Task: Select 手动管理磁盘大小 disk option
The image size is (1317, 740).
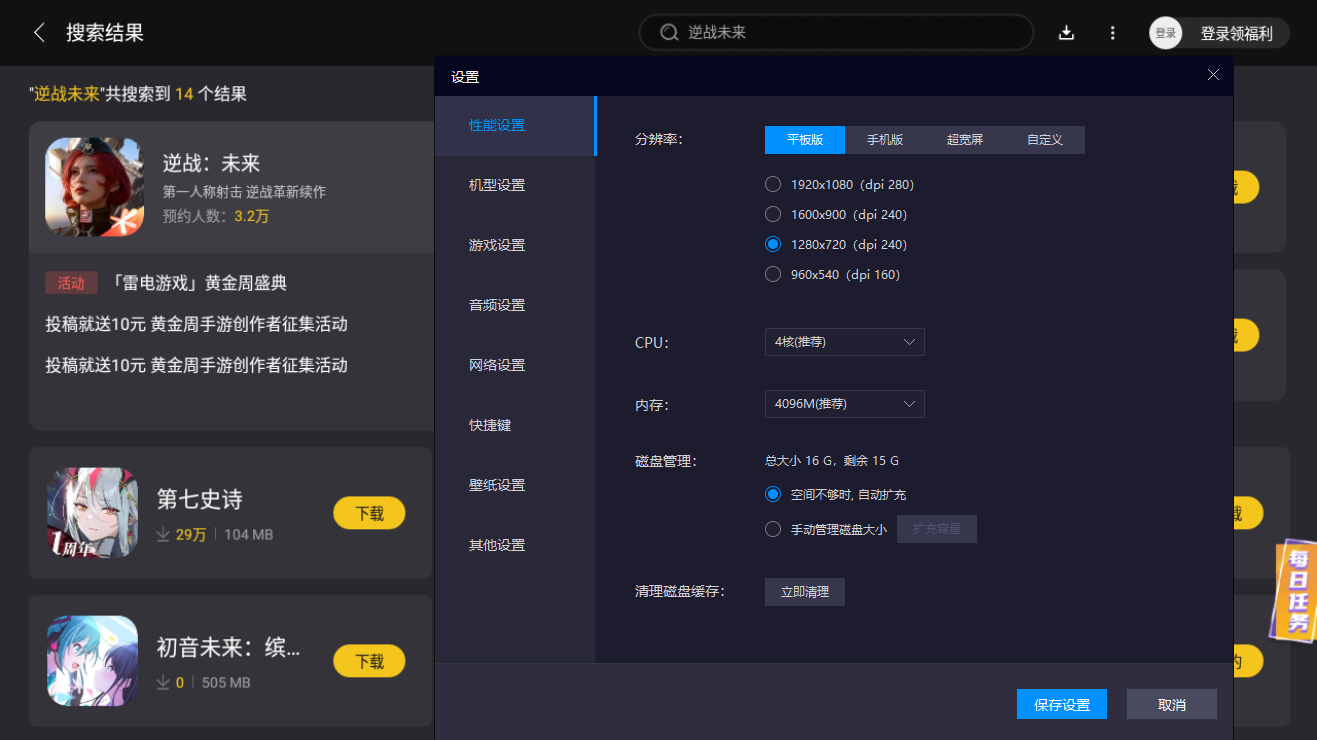Action: click(773, 529)
